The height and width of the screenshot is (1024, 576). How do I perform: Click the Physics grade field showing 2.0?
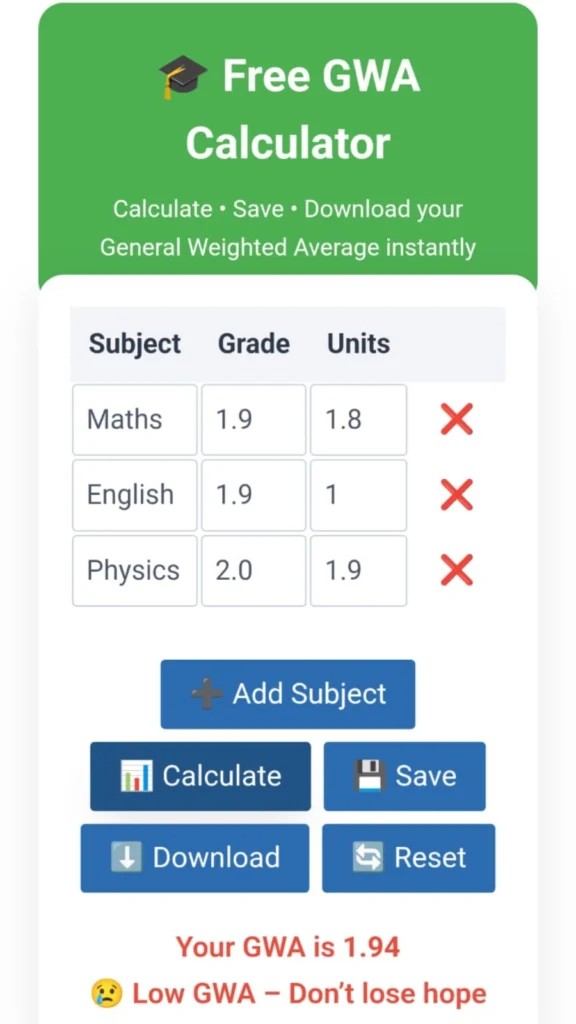[x=253, y=571]
